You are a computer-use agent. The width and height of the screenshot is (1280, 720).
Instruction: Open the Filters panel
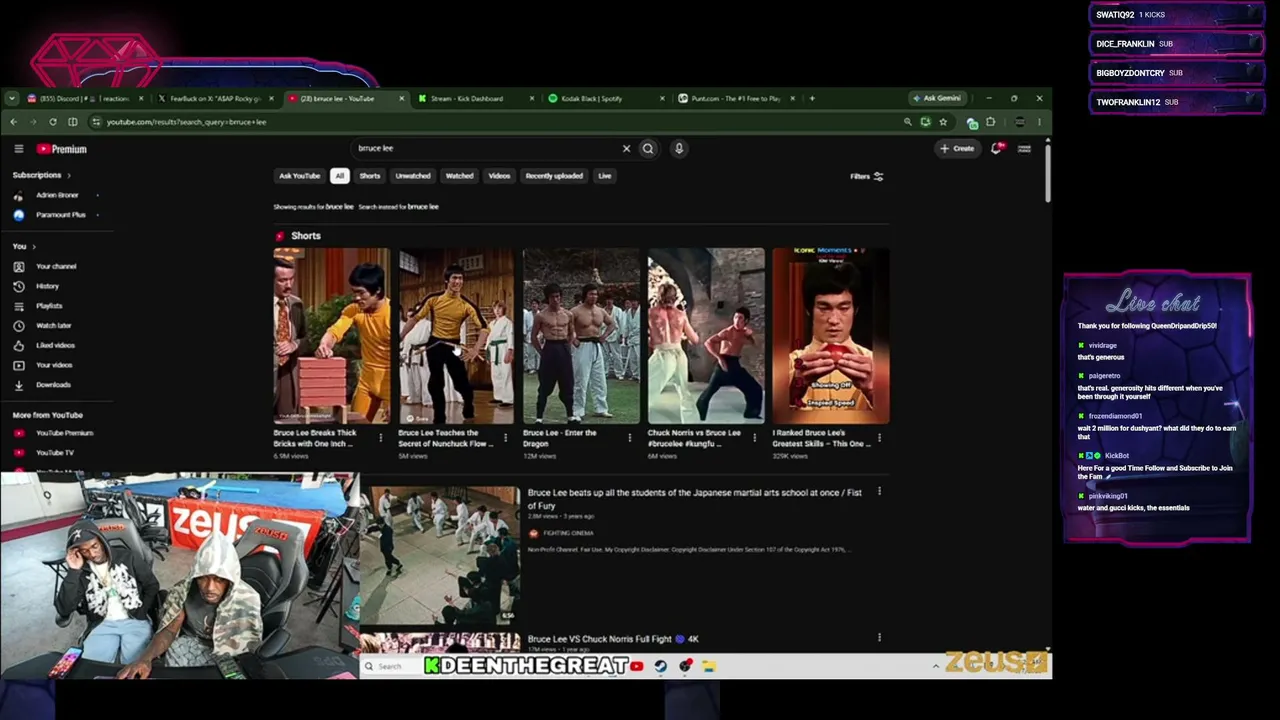pyautogui.click(x=867, y=177)
